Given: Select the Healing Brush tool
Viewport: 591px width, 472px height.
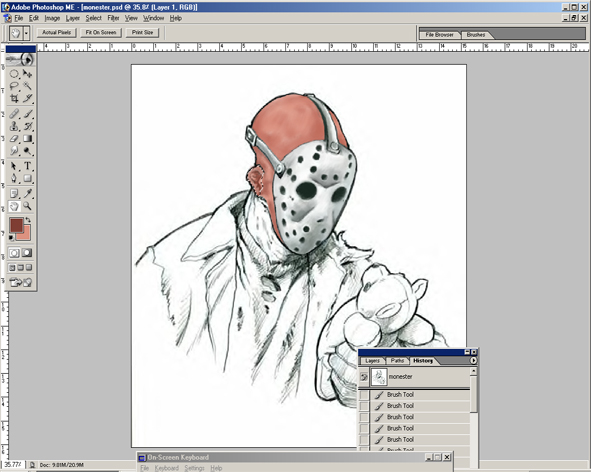Looking at the screenshot, I should point(14,113).
